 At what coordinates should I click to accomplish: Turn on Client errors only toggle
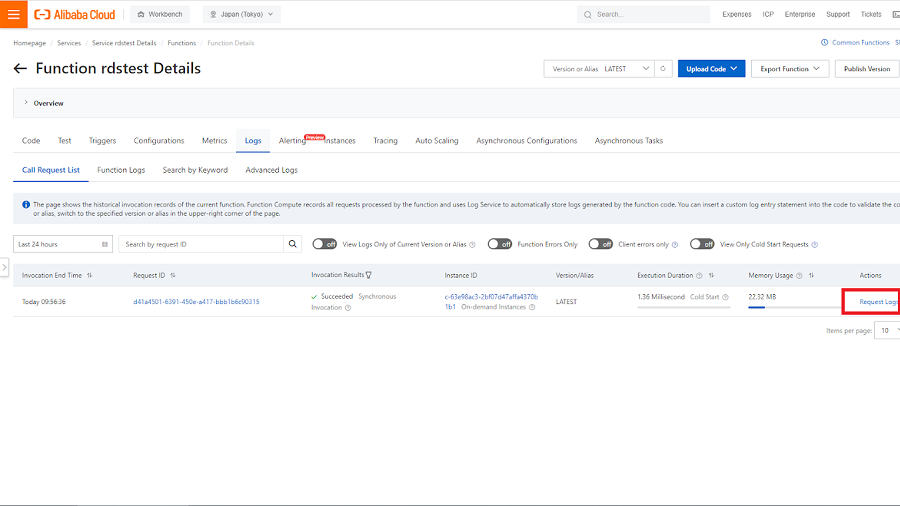[600, 244]
